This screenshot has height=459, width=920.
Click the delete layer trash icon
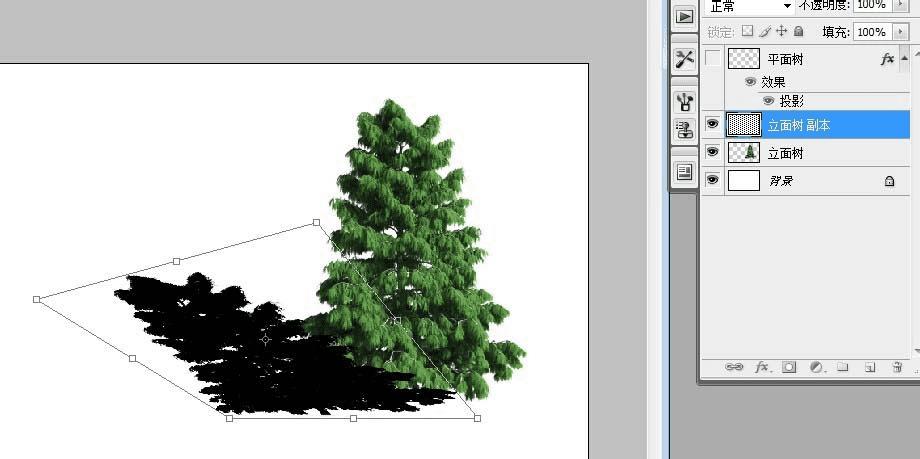tap(897, 367)
